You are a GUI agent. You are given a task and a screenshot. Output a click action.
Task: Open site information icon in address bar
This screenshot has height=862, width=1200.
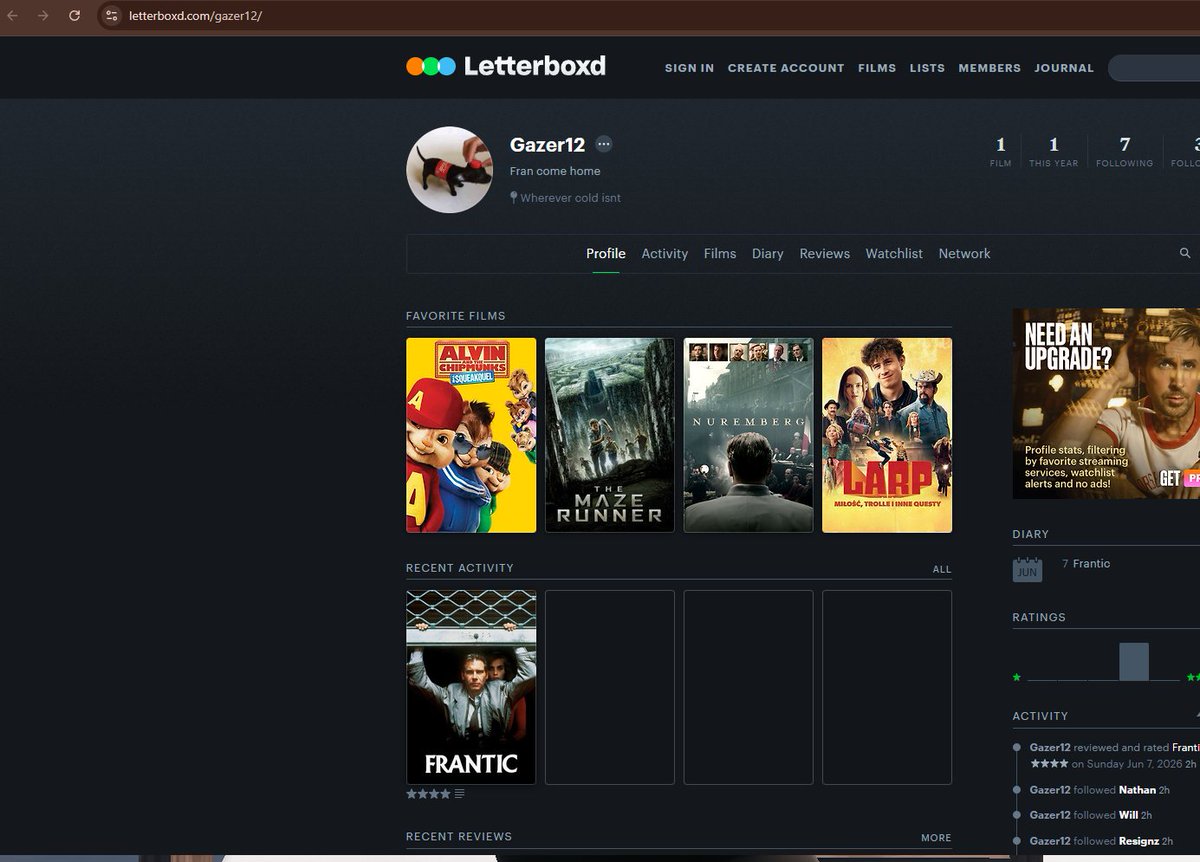pyautogui.click(x=111, y=16)
